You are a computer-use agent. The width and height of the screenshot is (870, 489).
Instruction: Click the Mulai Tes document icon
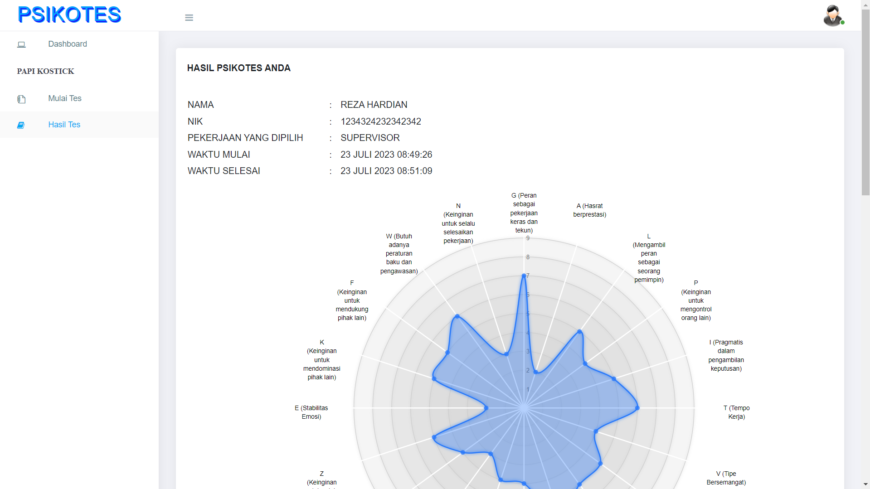click(x=21, y=99)
